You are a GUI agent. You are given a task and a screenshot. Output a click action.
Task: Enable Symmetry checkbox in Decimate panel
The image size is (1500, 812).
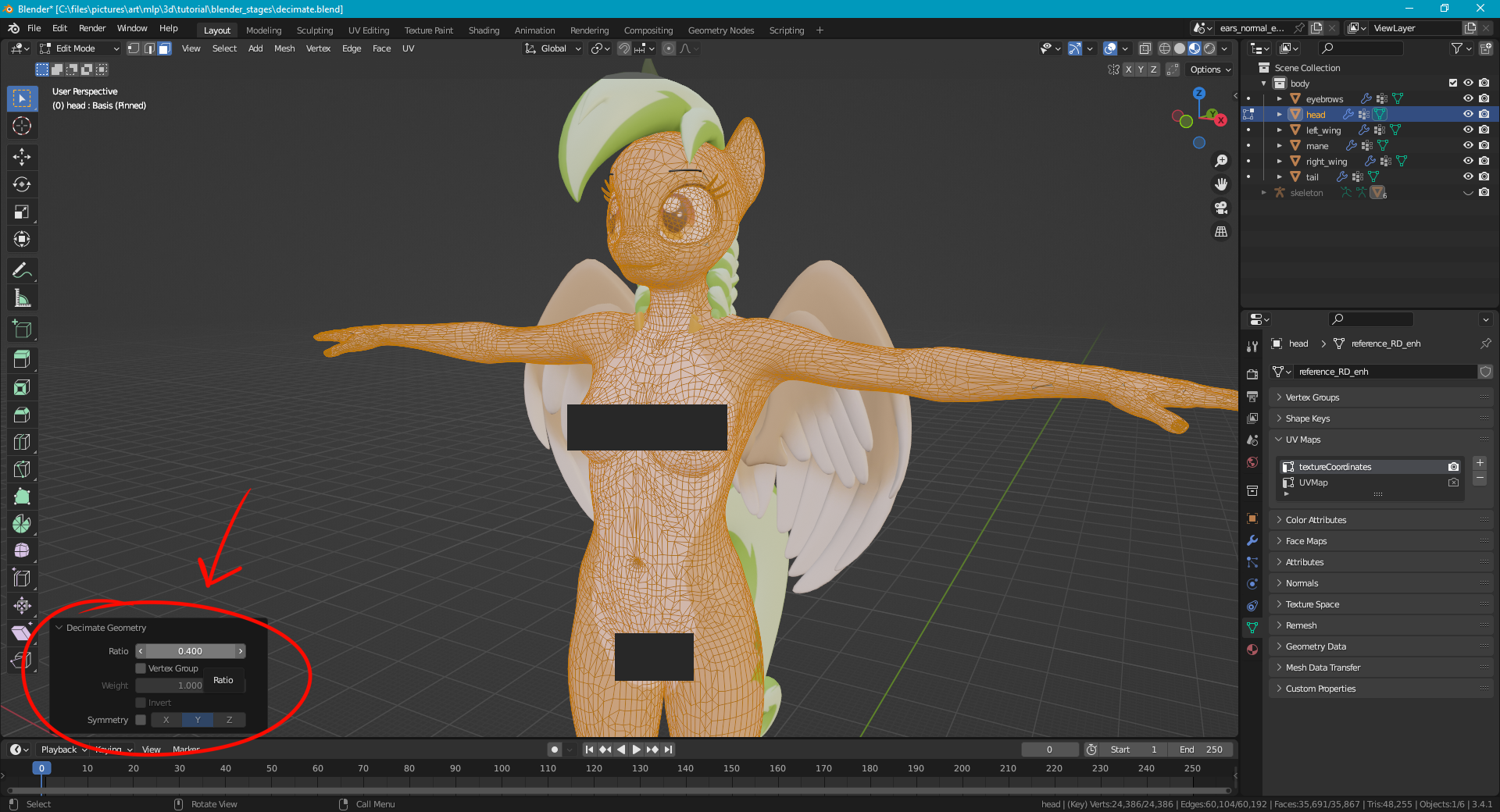(x=141, y=720)
